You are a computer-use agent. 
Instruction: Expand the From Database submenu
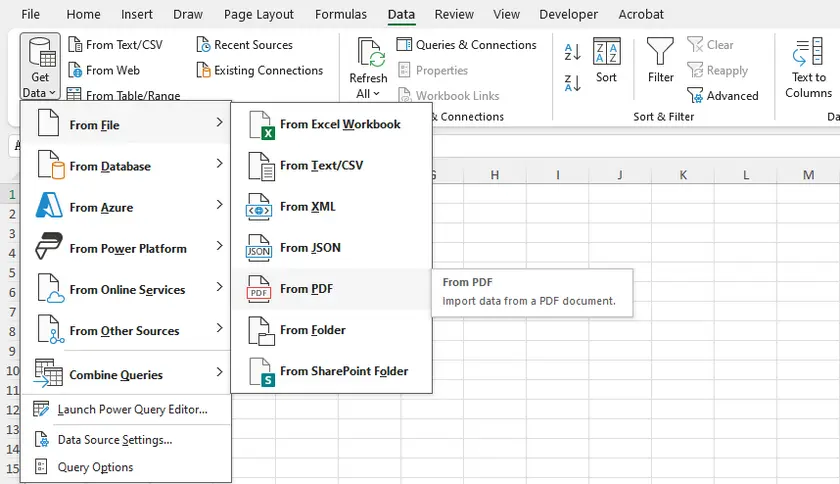coord(126,166)
